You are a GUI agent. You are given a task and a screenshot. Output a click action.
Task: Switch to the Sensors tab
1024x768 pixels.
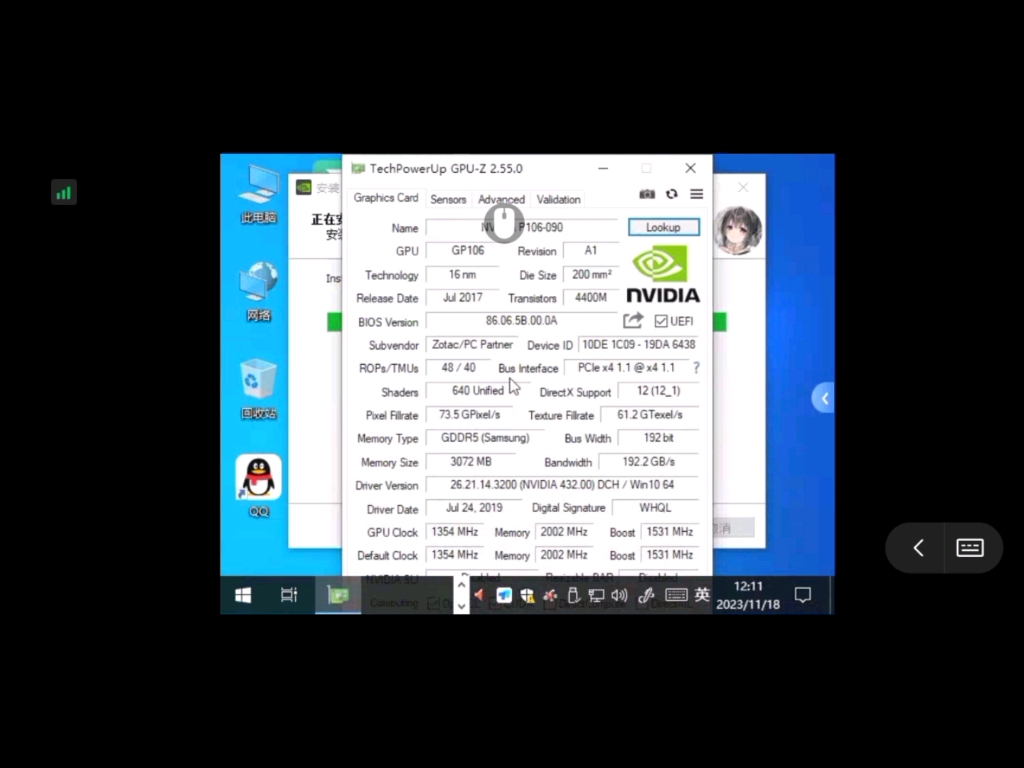pos(448,199)
